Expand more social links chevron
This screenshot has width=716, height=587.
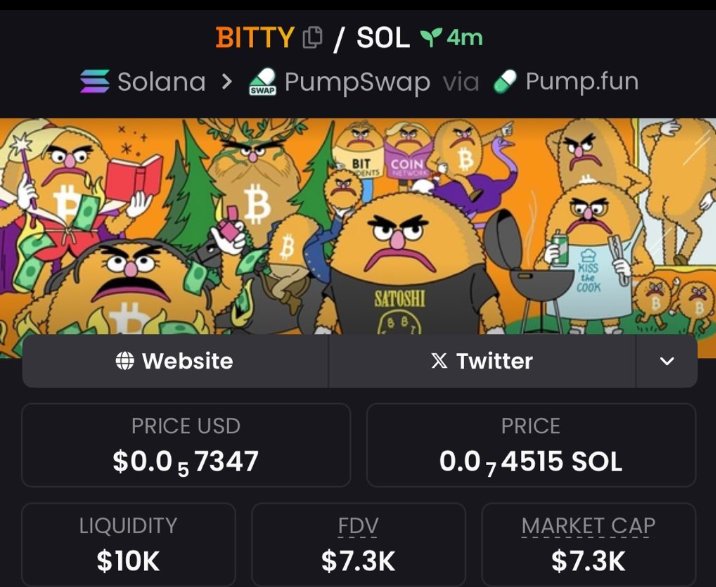pyautogui.click(x=667, y=361)
